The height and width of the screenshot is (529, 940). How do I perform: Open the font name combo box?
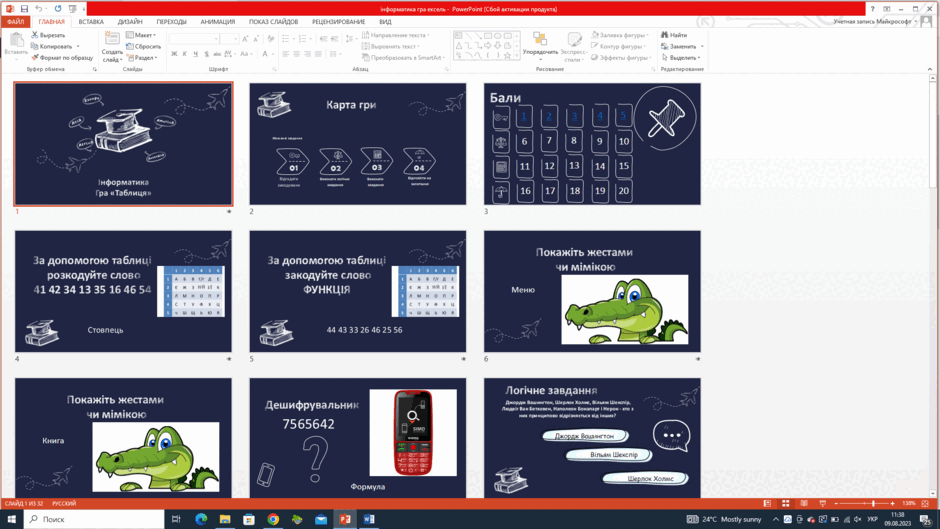194,38
